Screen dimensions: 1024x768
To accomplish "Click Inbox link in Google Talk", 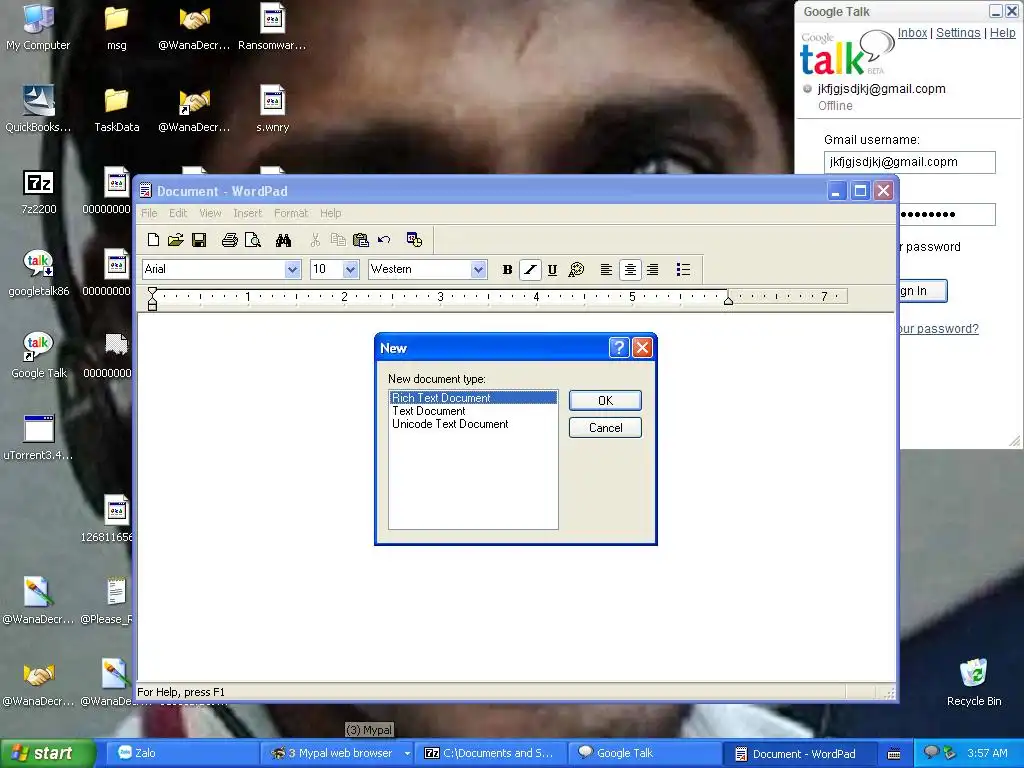I will 912,33.
